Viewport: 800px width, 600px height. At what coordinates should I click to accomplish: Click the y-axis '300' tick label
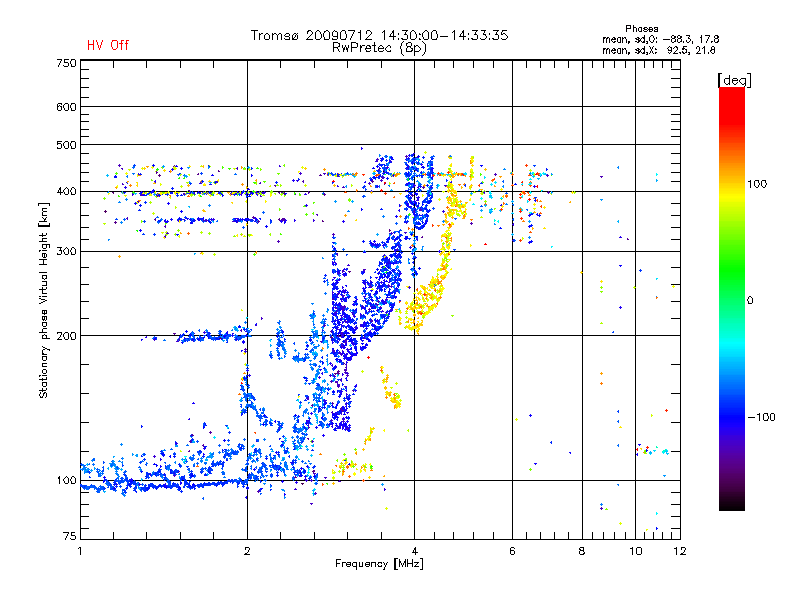pos(66,251)
